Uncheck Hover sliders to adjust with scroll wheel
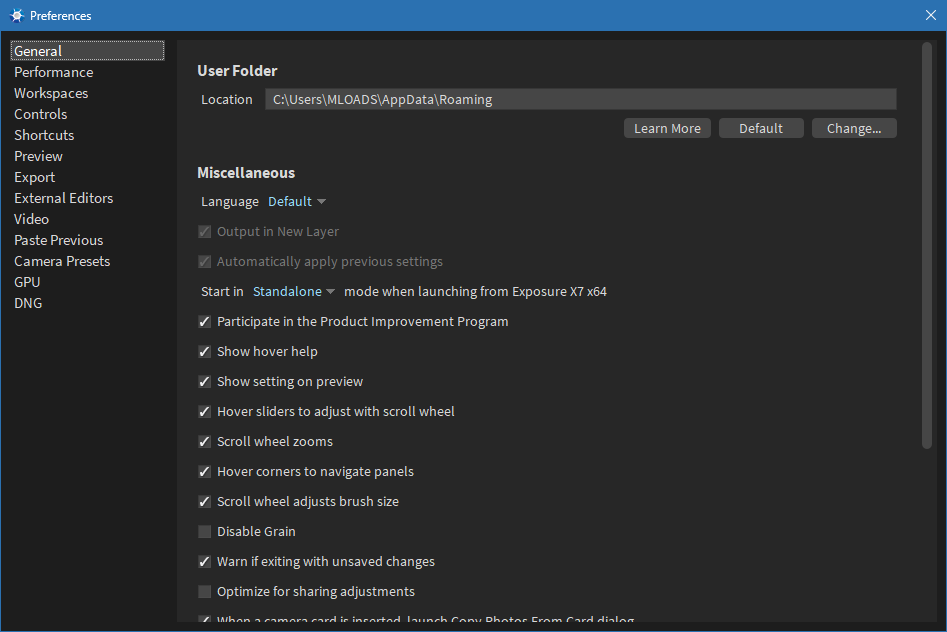 click(x=205, y=412)
